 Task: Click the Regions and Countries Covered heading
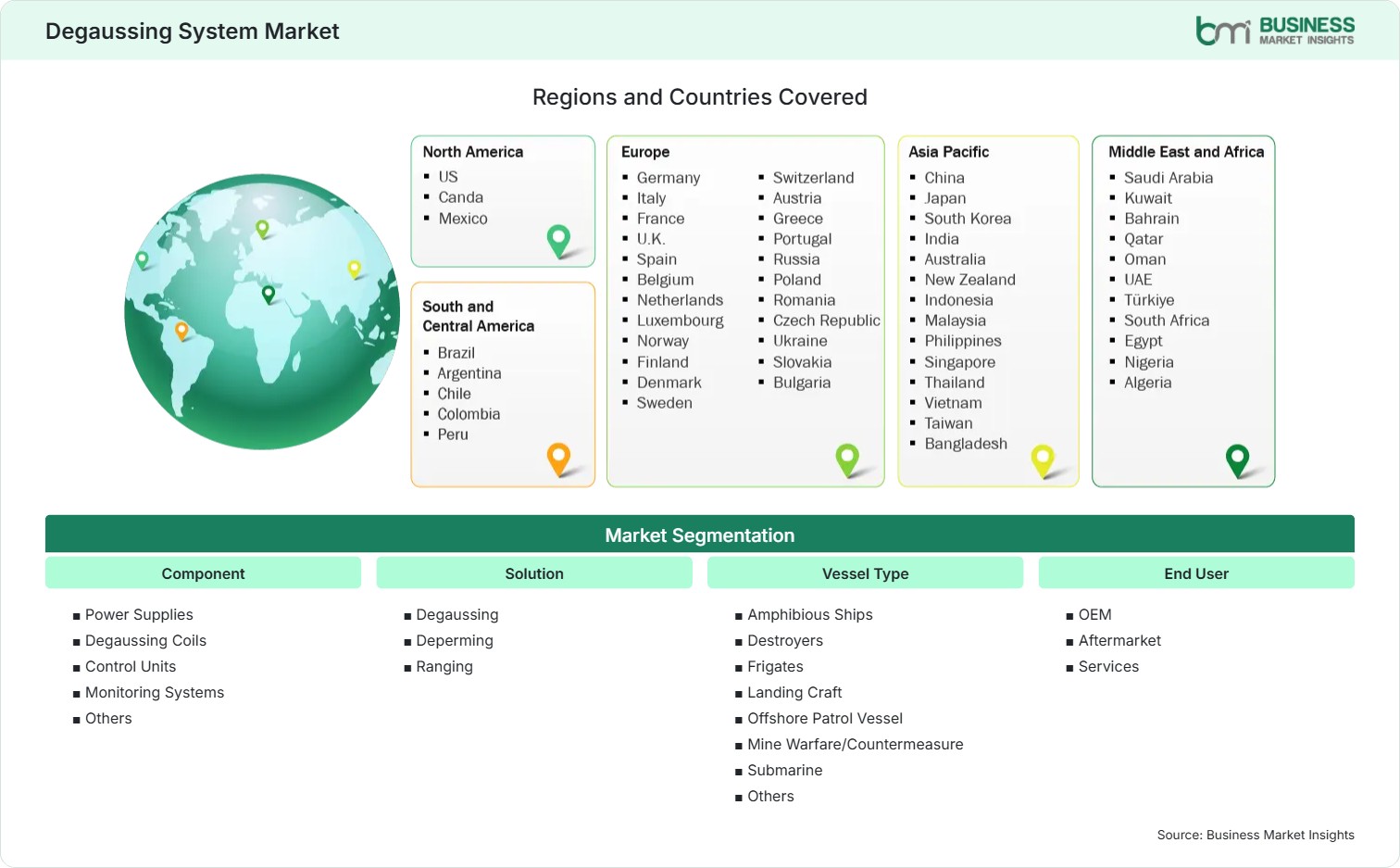click(x=700, y=97)
